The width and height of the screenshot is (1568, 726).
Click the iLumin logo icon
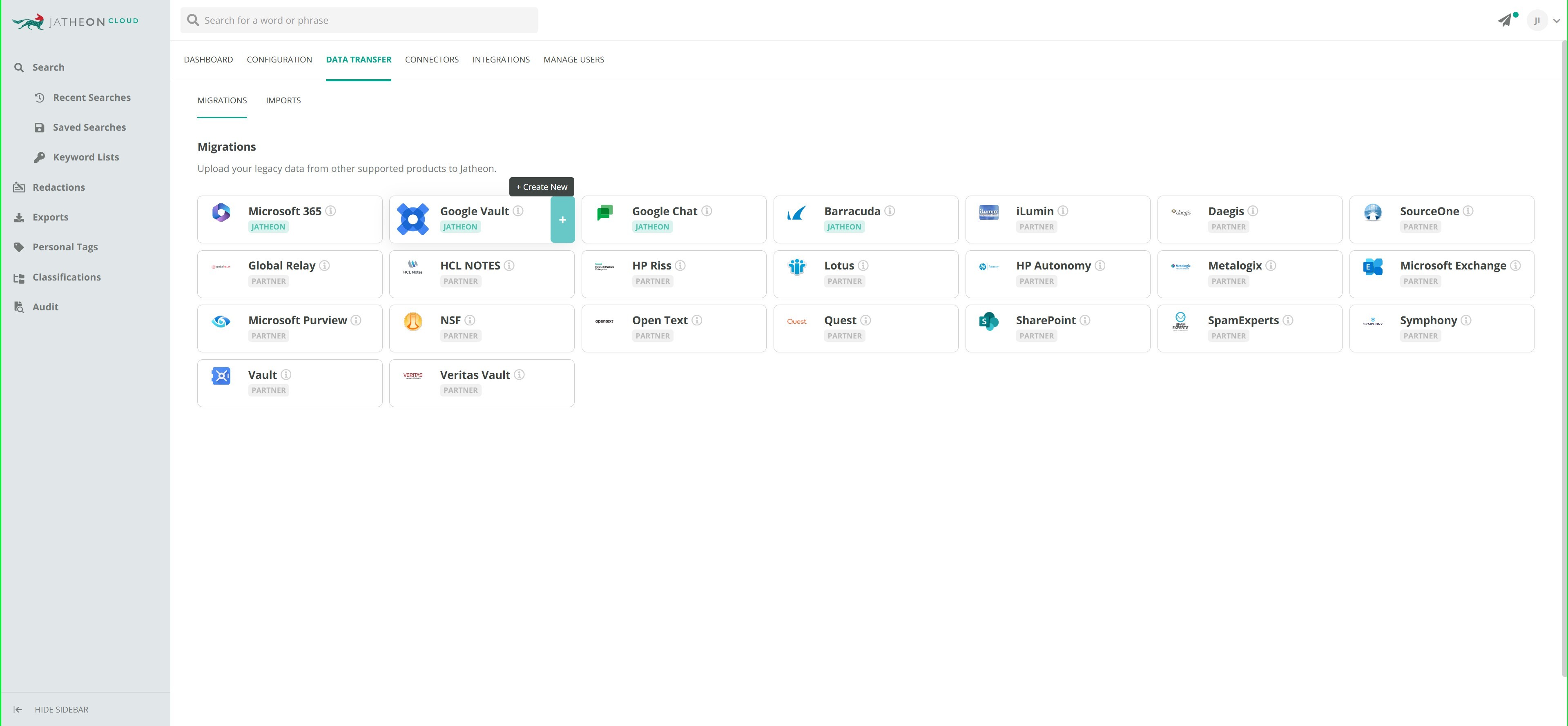click(988, 212)
